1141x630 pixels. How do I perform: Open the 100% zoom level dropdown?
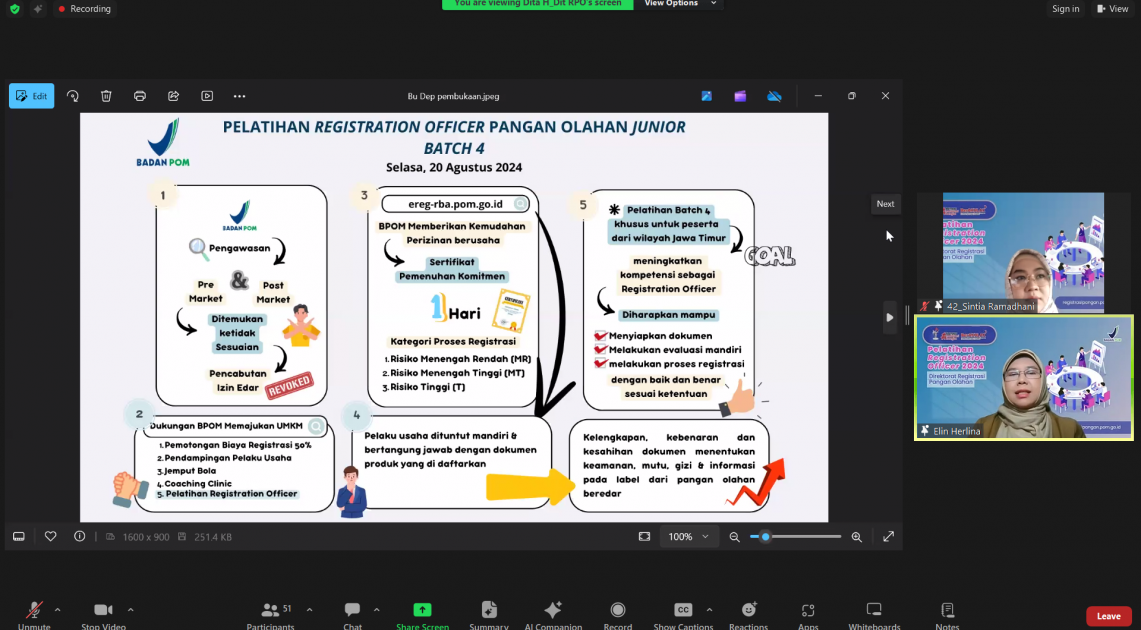[x=688, y=537]
